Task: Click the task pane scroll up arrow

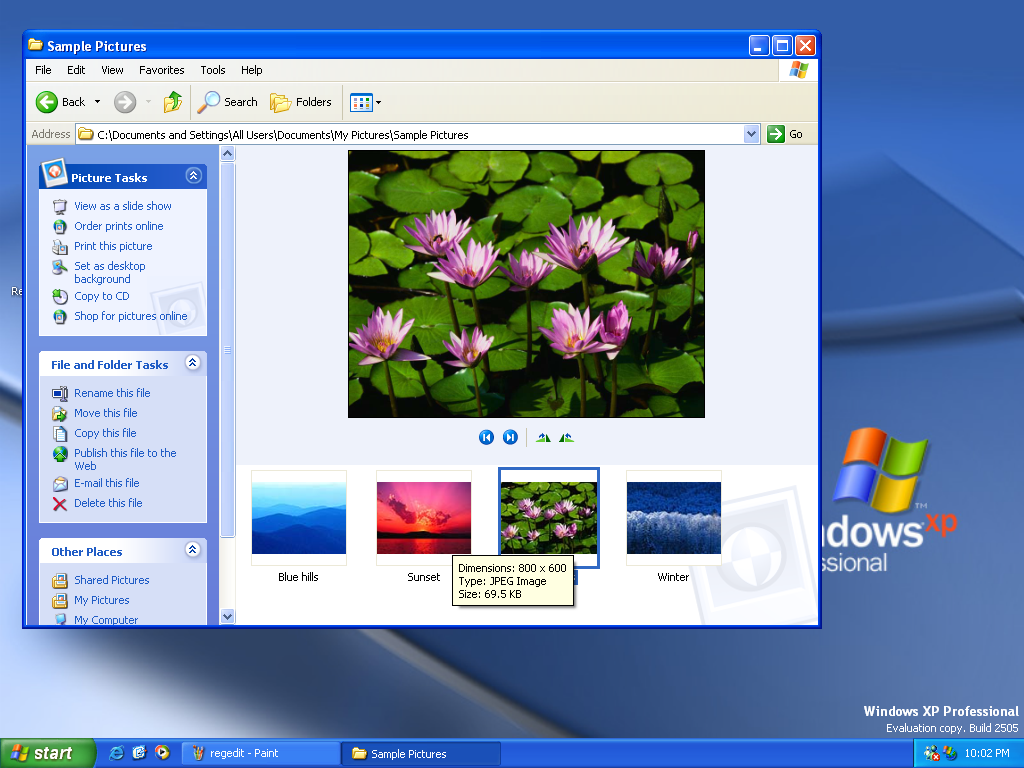Action: (x=227, y=154)
